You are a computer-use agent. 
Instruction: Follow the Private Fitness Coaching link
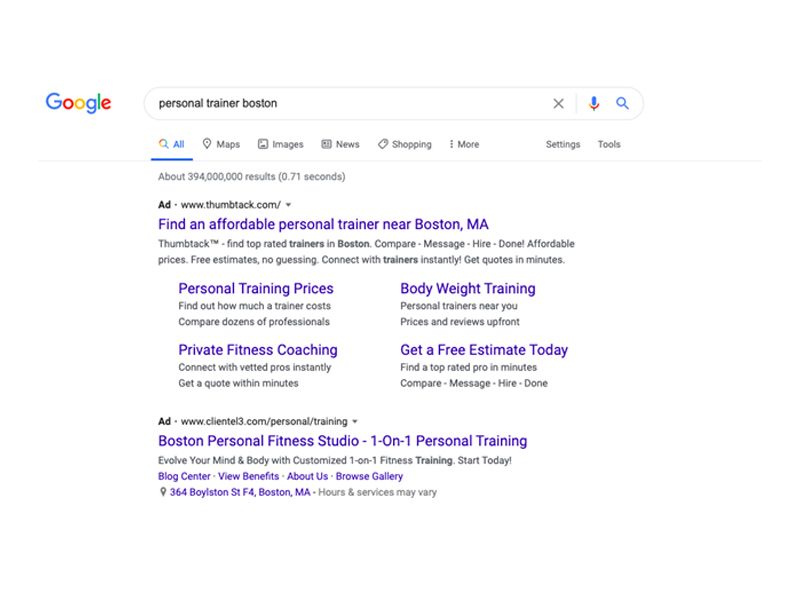point(258,350)
